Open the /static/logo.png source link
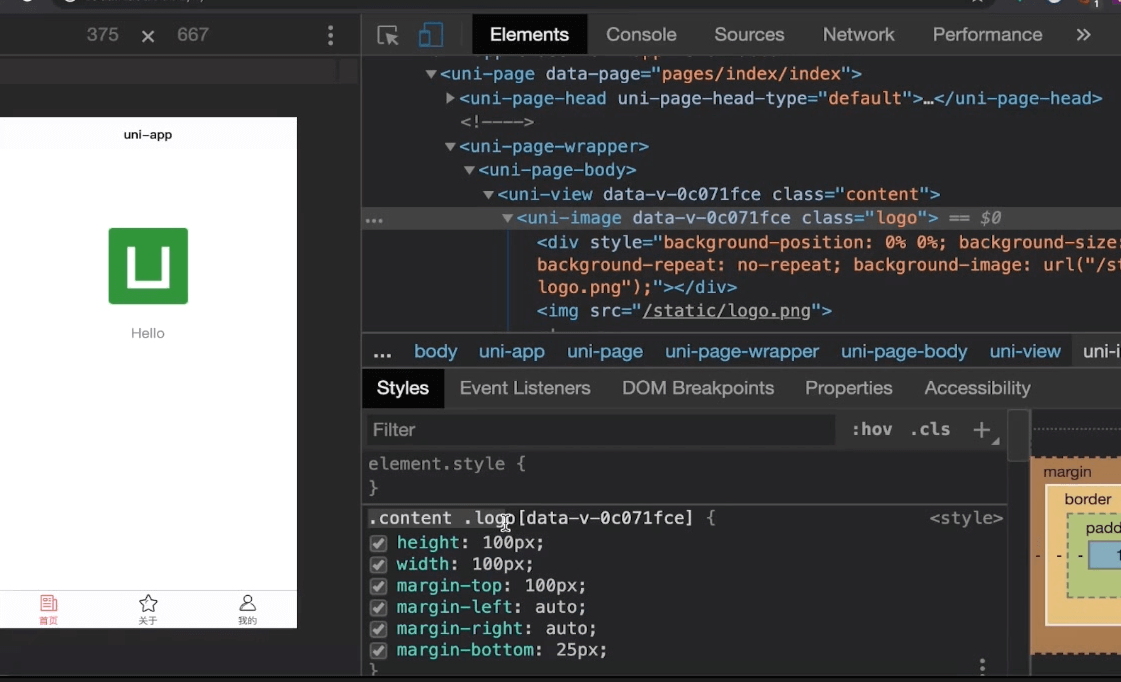1121x682 pixels. pyautogui.click(x=726, y=311)
